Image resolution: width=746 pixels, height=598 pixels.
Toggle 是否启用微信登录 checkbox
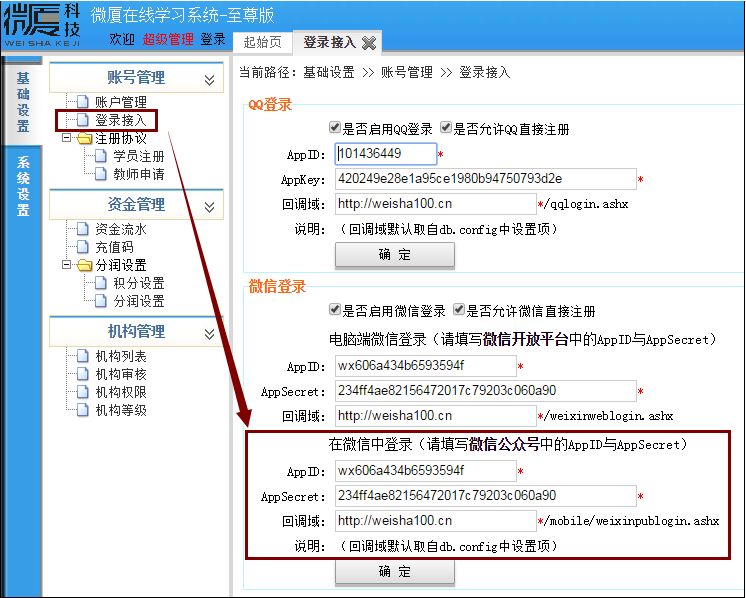tap(335, 311)
